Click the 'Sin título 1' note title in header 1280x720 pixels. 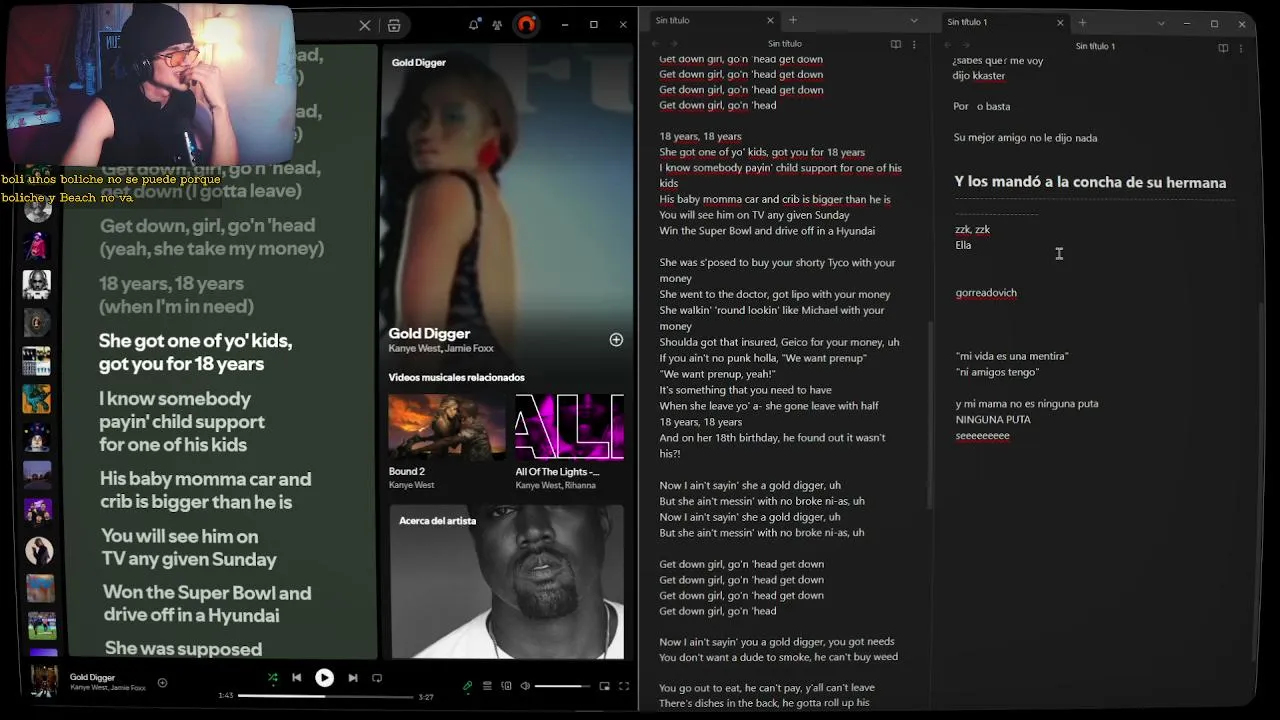pyautogui.click(x=1095, y=46)
